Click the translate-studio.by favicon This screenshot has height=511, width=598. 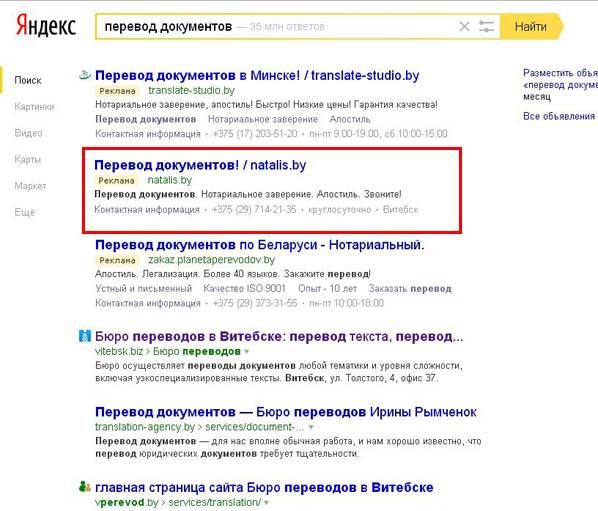[x=85, y=76]
